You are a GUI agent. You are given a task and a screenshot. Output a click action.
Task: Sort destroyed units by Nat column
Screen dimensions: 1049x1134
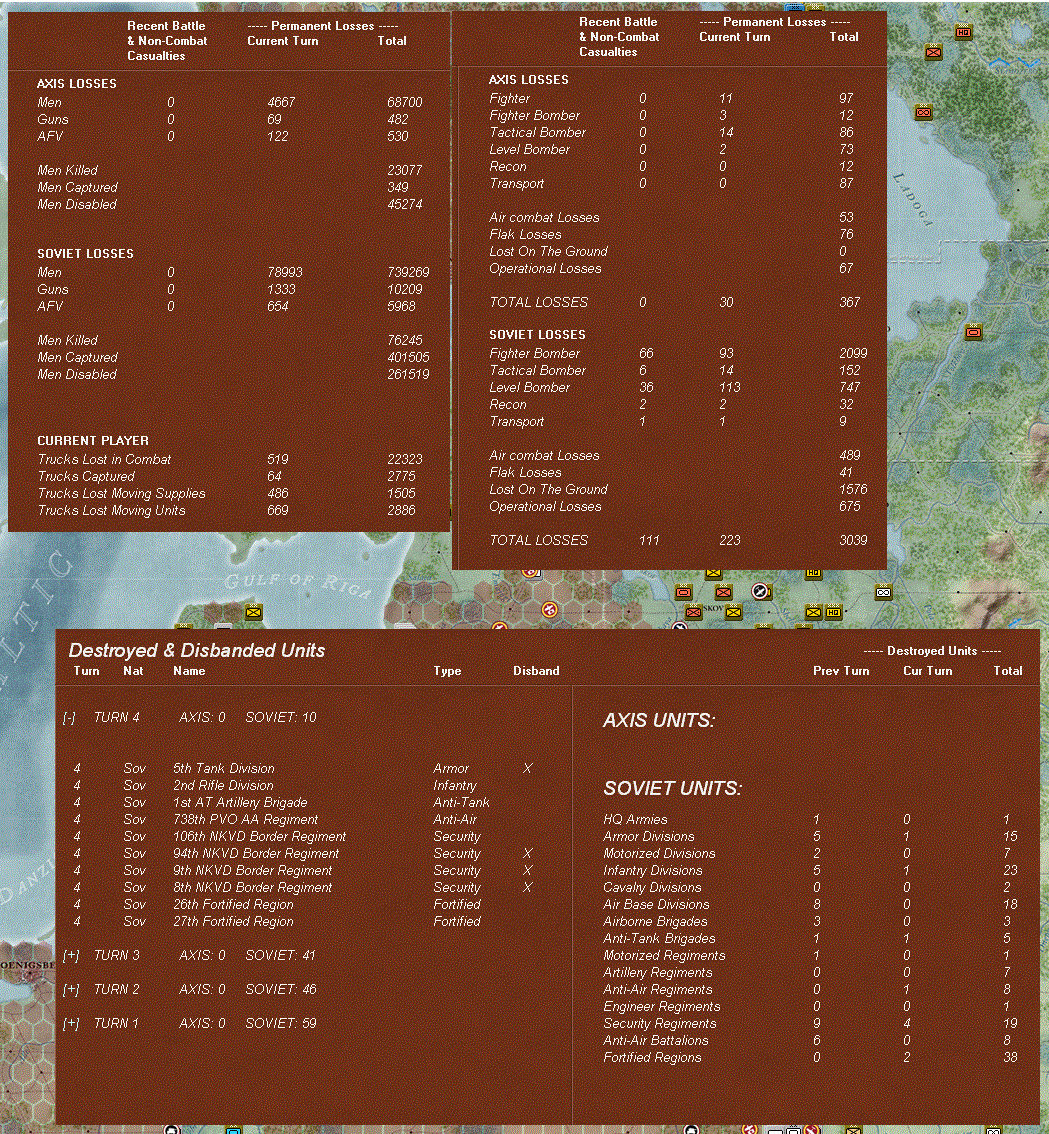[133, 671]
